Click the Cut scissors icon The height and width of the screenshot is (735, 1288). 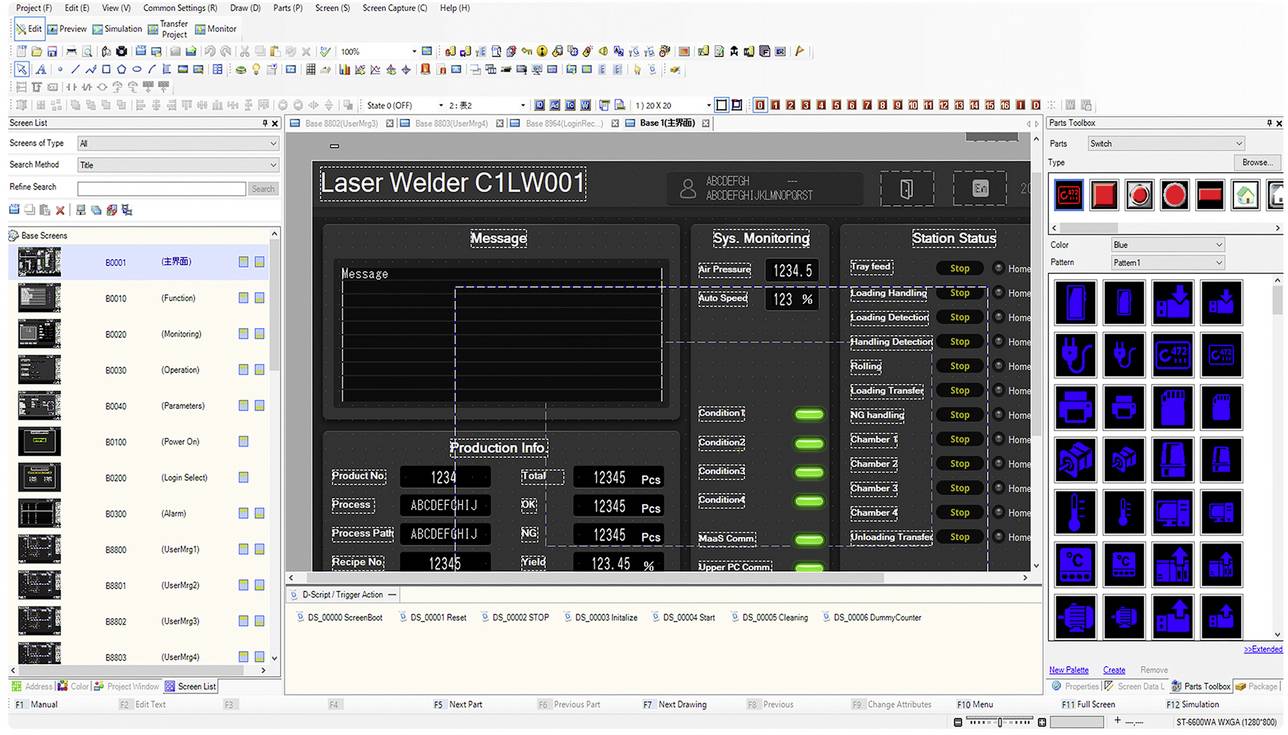pyautogui.click(x=244, y=51)
